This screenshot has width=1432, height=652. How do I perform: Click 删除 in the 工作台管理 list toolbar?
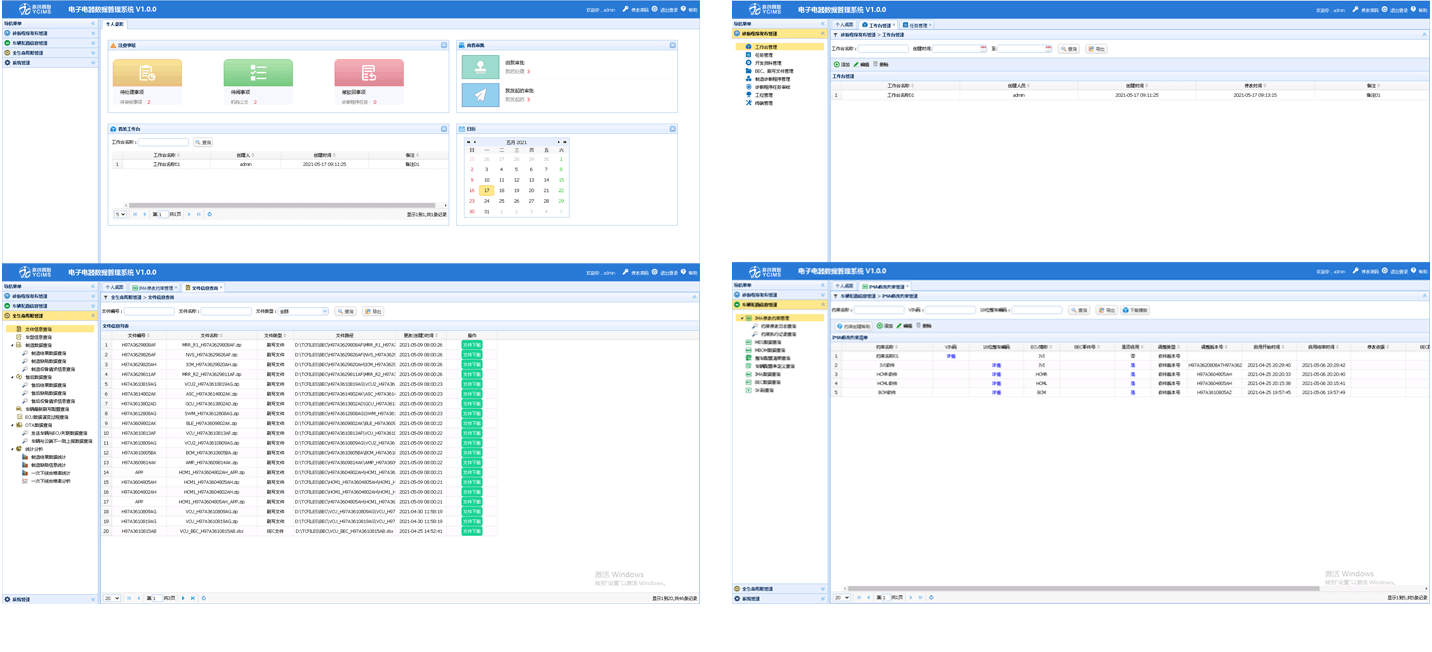(x=881, y=64)
